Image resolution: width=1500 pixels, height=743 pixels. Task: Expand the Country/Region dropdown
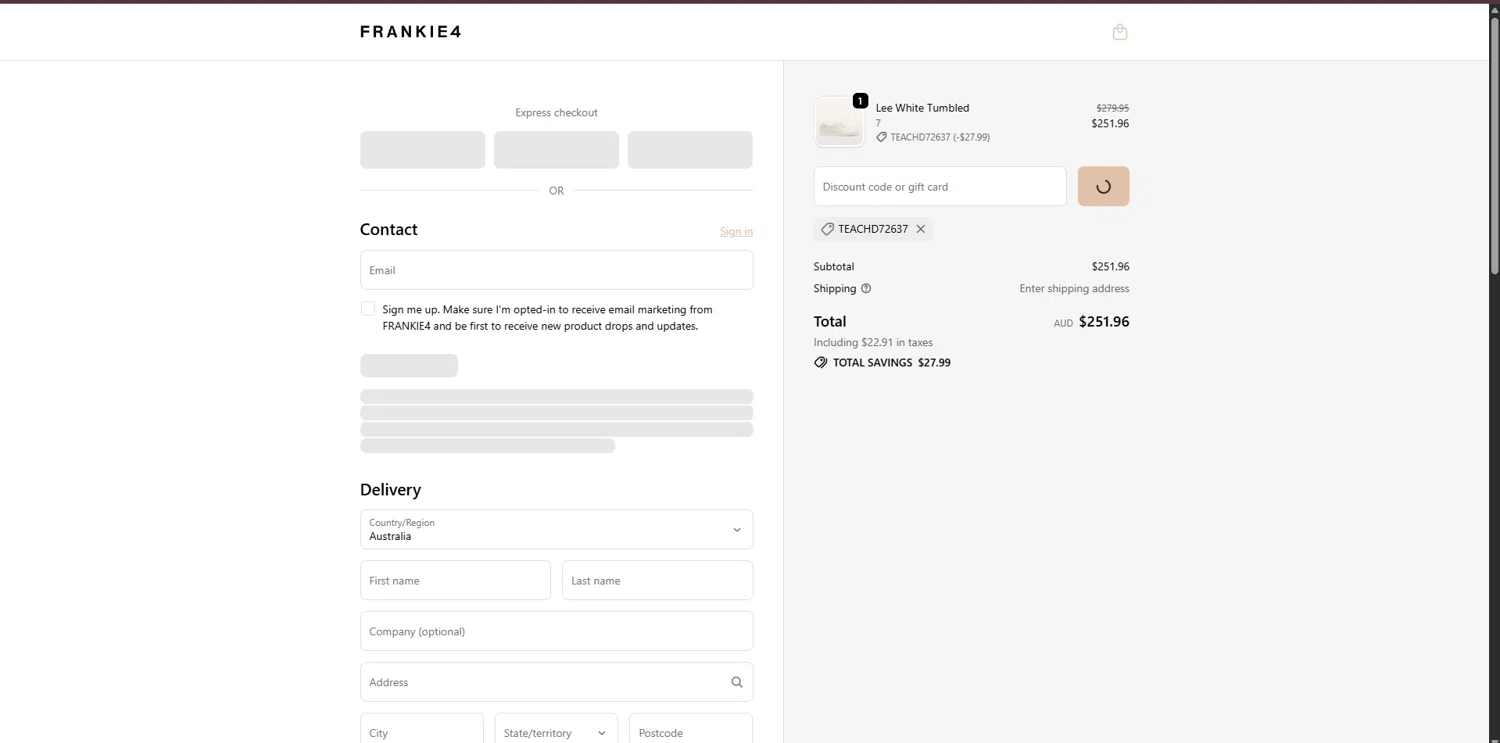point(557,530)
